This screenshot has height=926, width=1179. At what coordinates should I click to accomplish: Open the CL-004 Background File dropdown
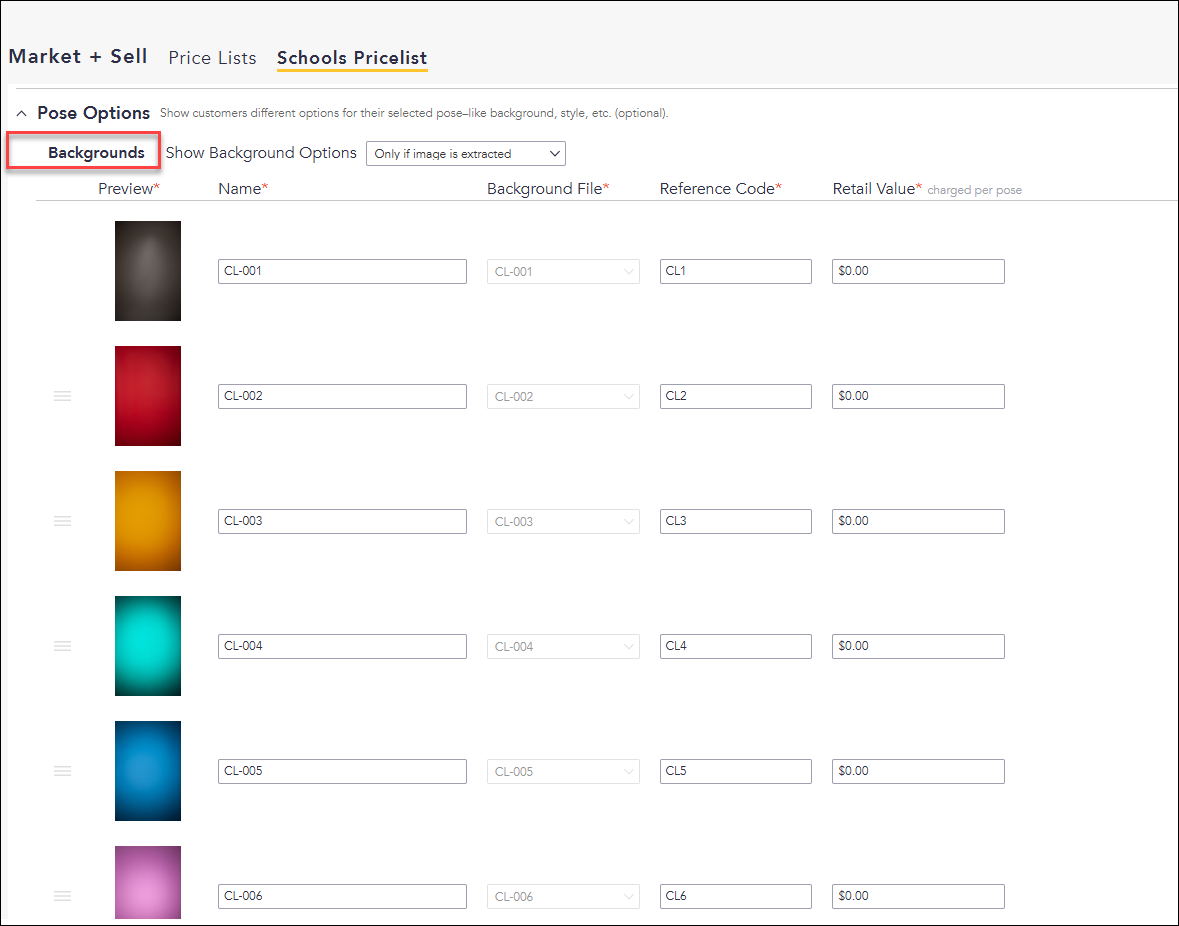tap(563, 646)
